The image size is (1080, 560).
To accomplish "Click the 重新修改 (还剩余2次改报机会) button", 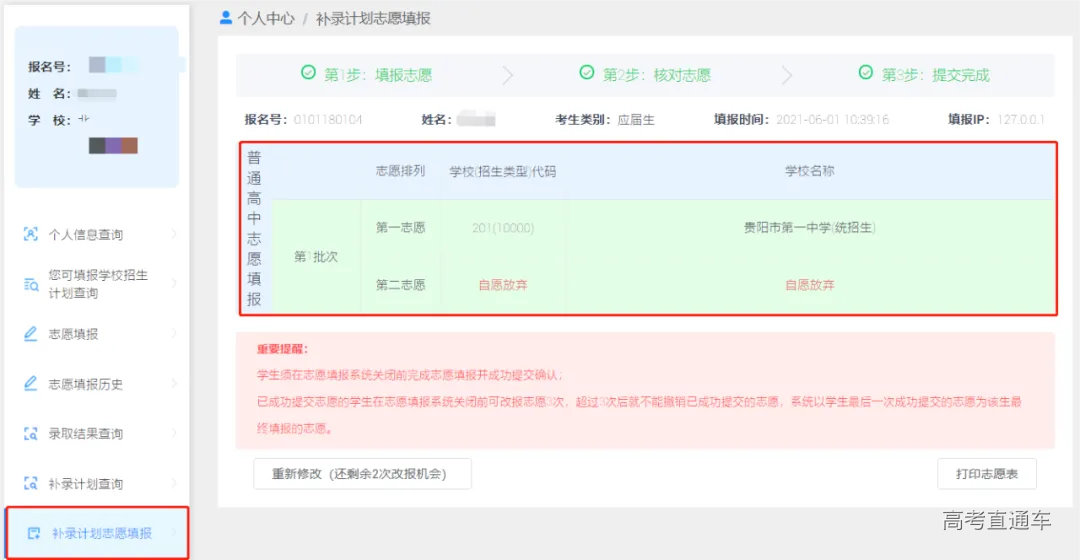I will coord(362,474).
